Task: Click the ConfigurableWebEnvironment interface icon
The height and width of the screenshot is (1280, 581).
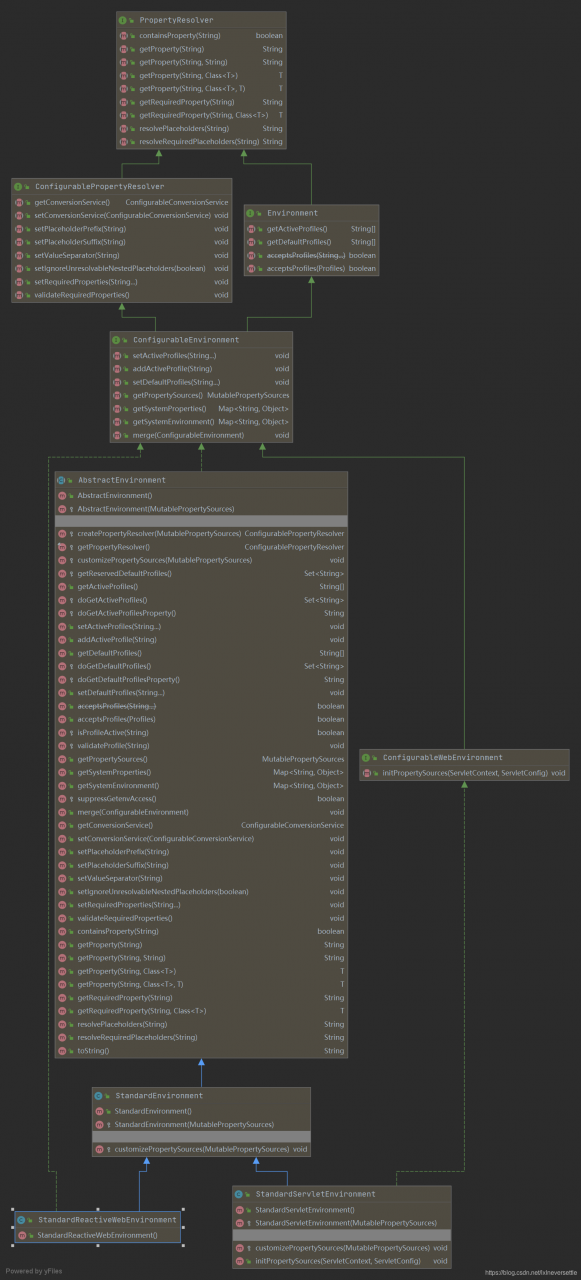Action: click(x=366, y=758)
